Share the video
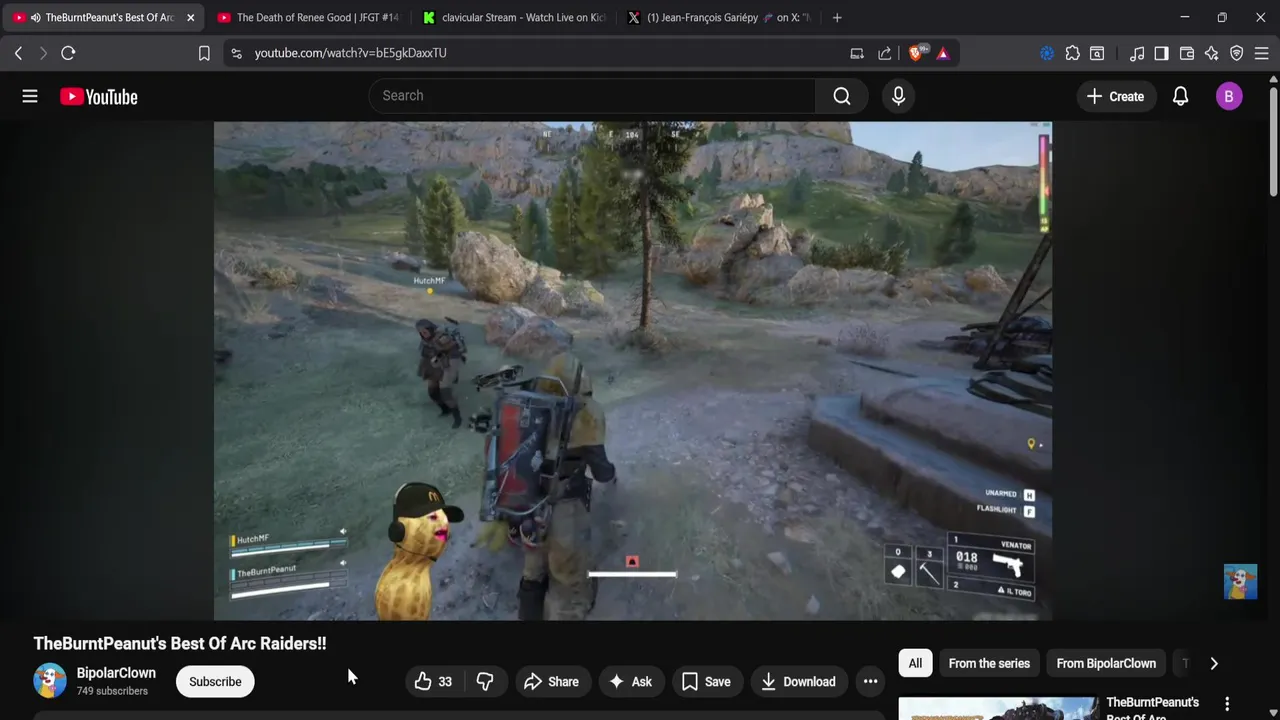 [551, 682]
